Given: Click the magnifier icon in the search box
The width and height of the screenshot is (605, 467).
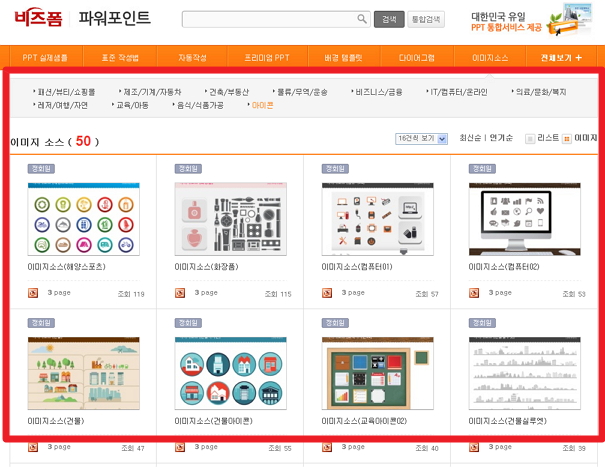Looking at the screenshot, I should (x=362, y=19).
